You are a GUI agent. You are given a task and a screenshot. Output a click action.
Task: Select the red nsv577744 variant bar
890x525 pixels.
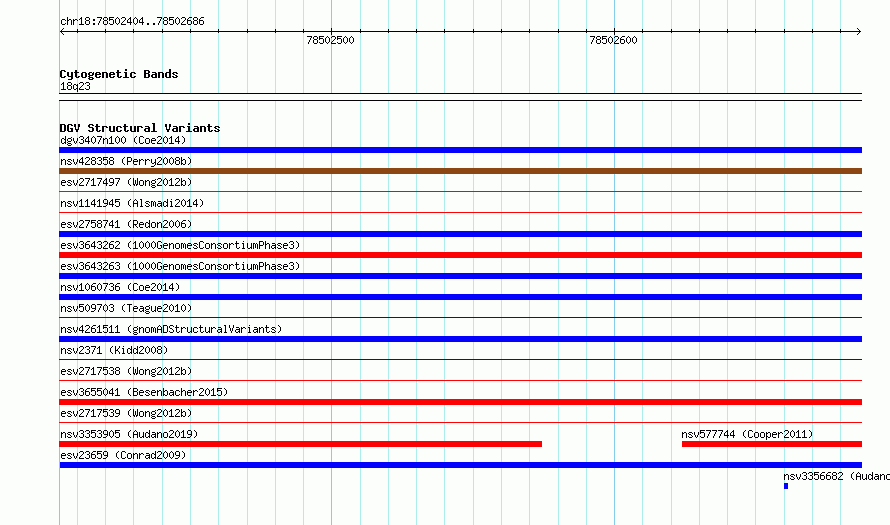pyautogui.click(x=771, y=444)
